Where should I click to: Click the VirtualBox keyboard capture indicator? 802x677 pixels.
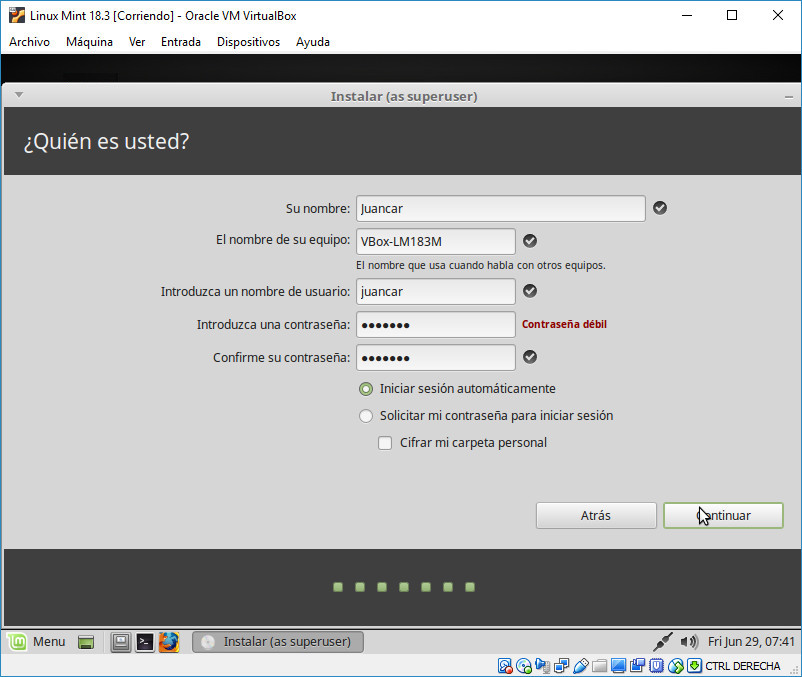coord(694,666)
